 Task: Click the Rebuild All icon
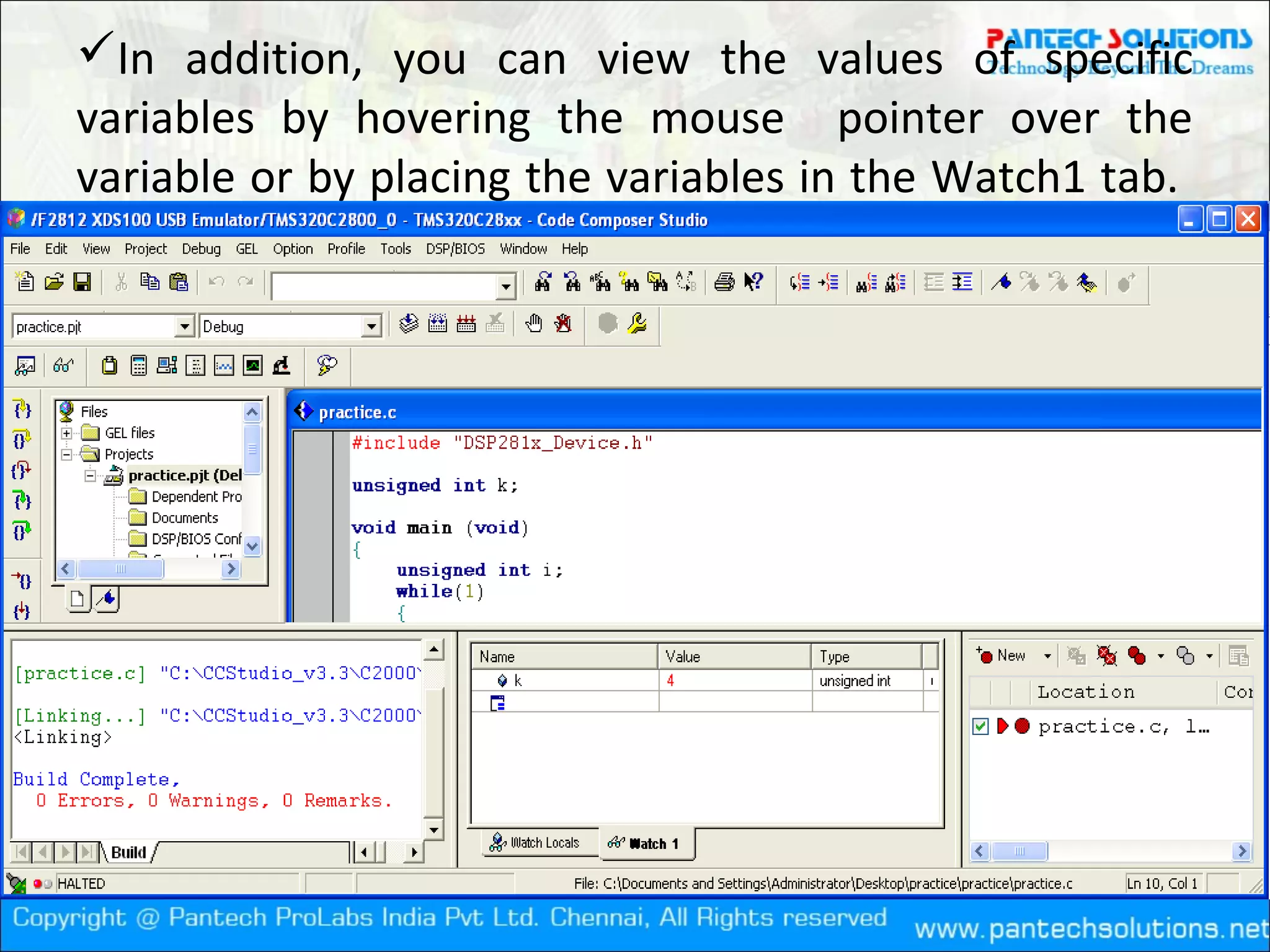tap(466, 324)
